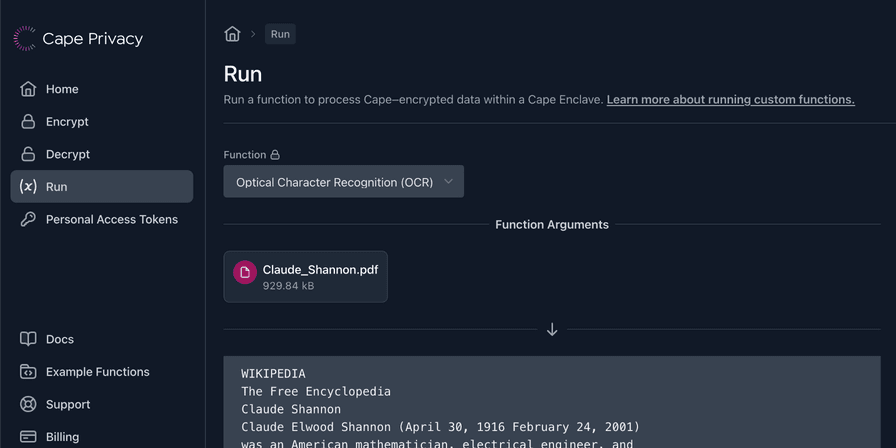Click the open padlock Decrypt icon
The width and height of the screenshot is (896, 448).
coord(28,154)
